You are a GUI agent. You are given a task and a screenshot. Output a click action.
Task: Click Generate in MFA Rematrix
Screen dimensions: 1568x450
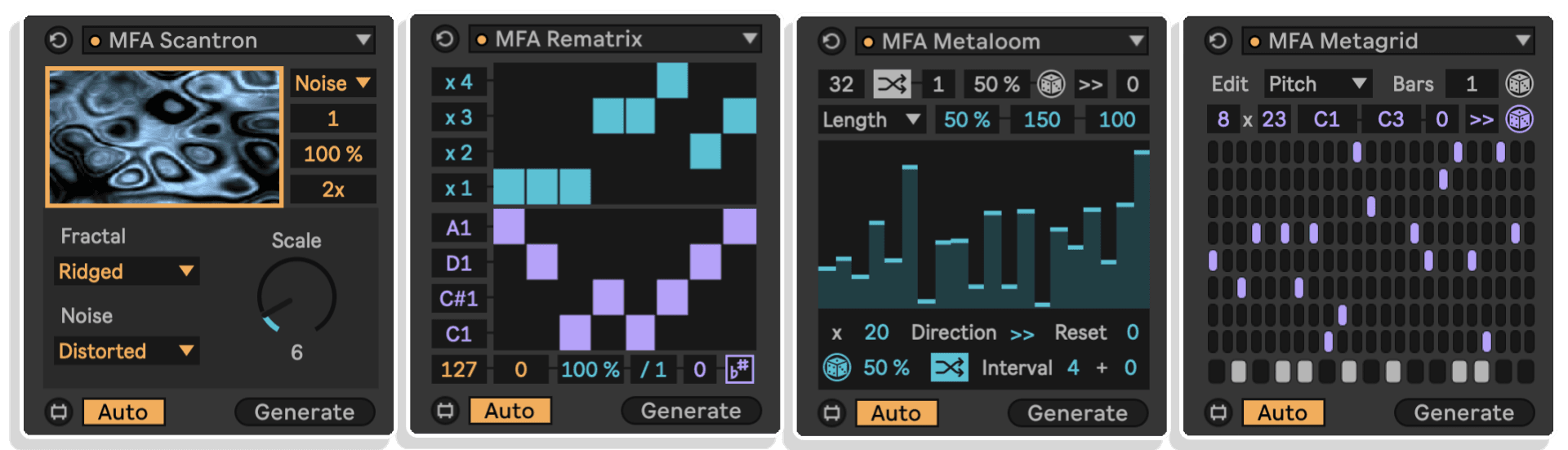(691, 410)
